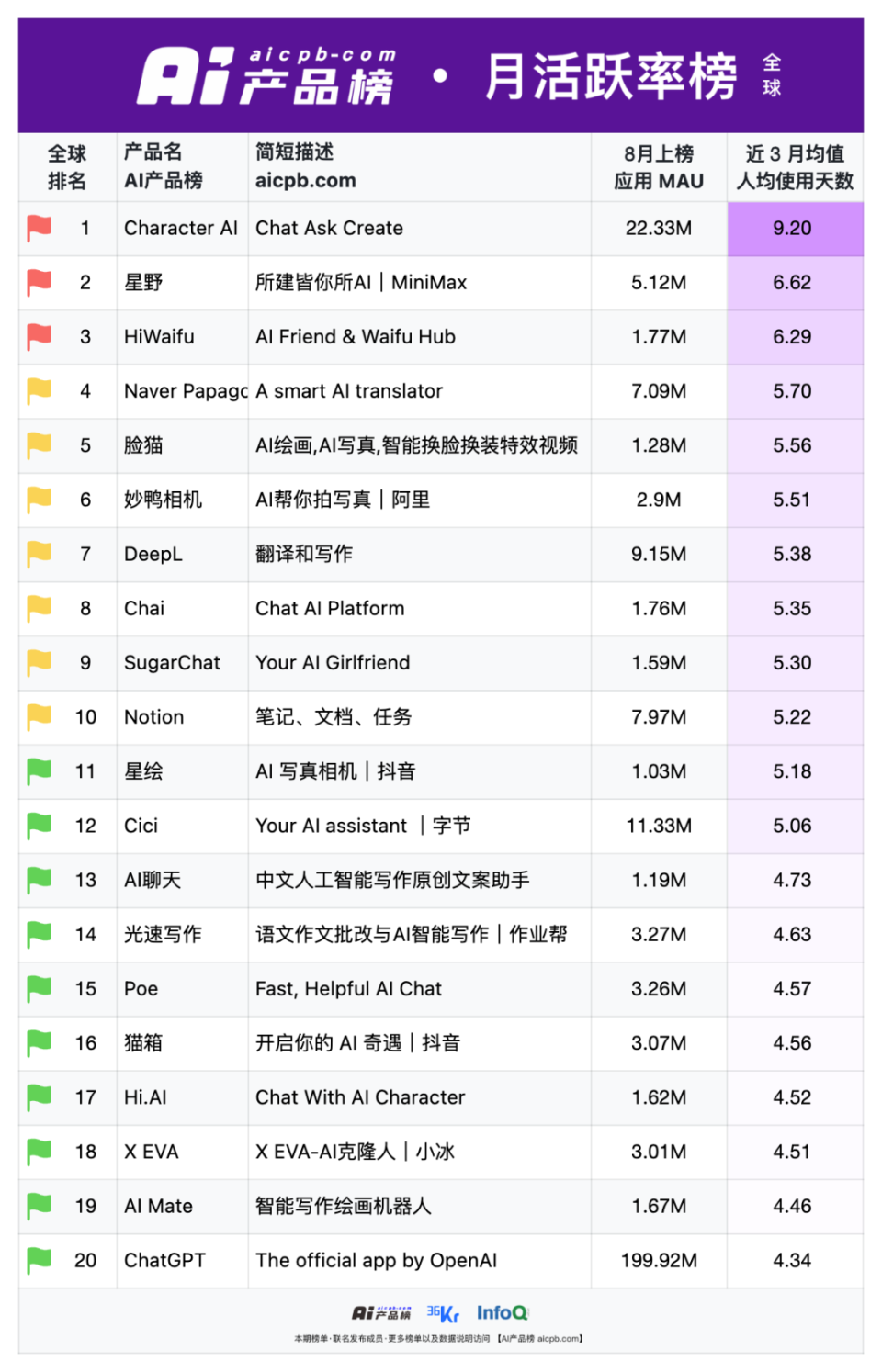Click the red flag beside Character AI

[38, 229]
